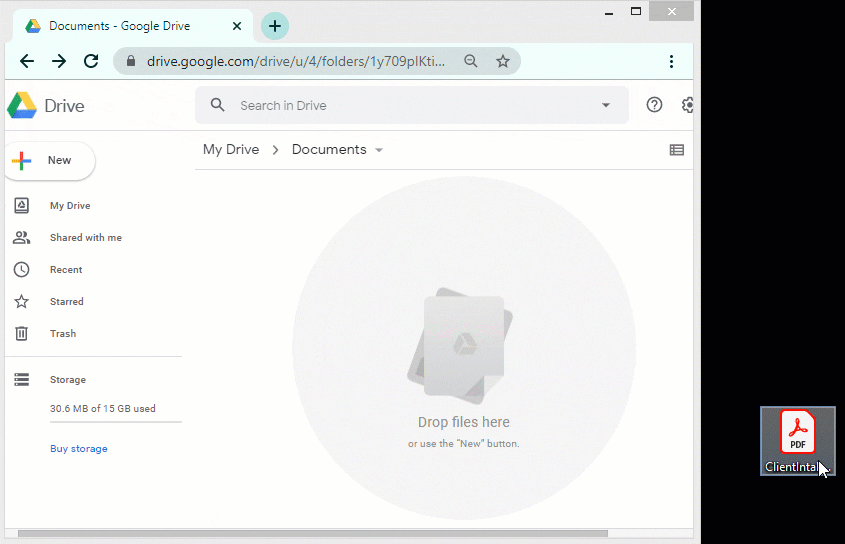
Task: Maximize the Chrome window
Action: [x=636, y=12]
